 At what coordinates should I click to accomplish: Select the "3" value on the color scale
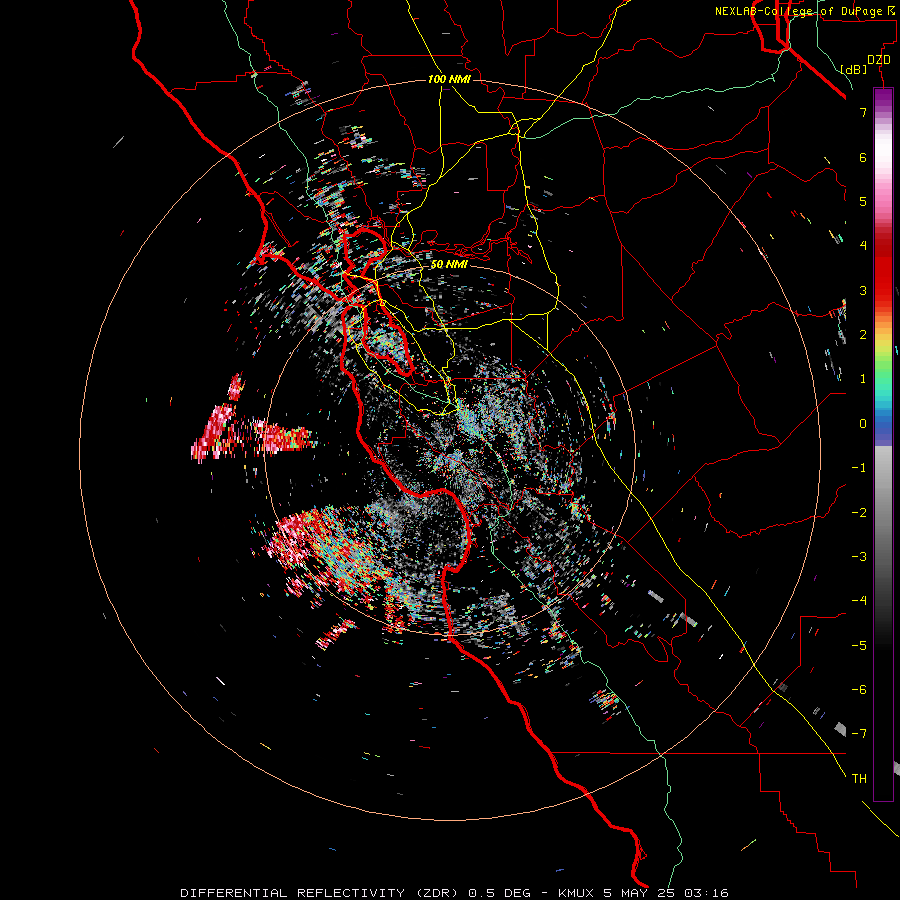[x=863, y=290]
